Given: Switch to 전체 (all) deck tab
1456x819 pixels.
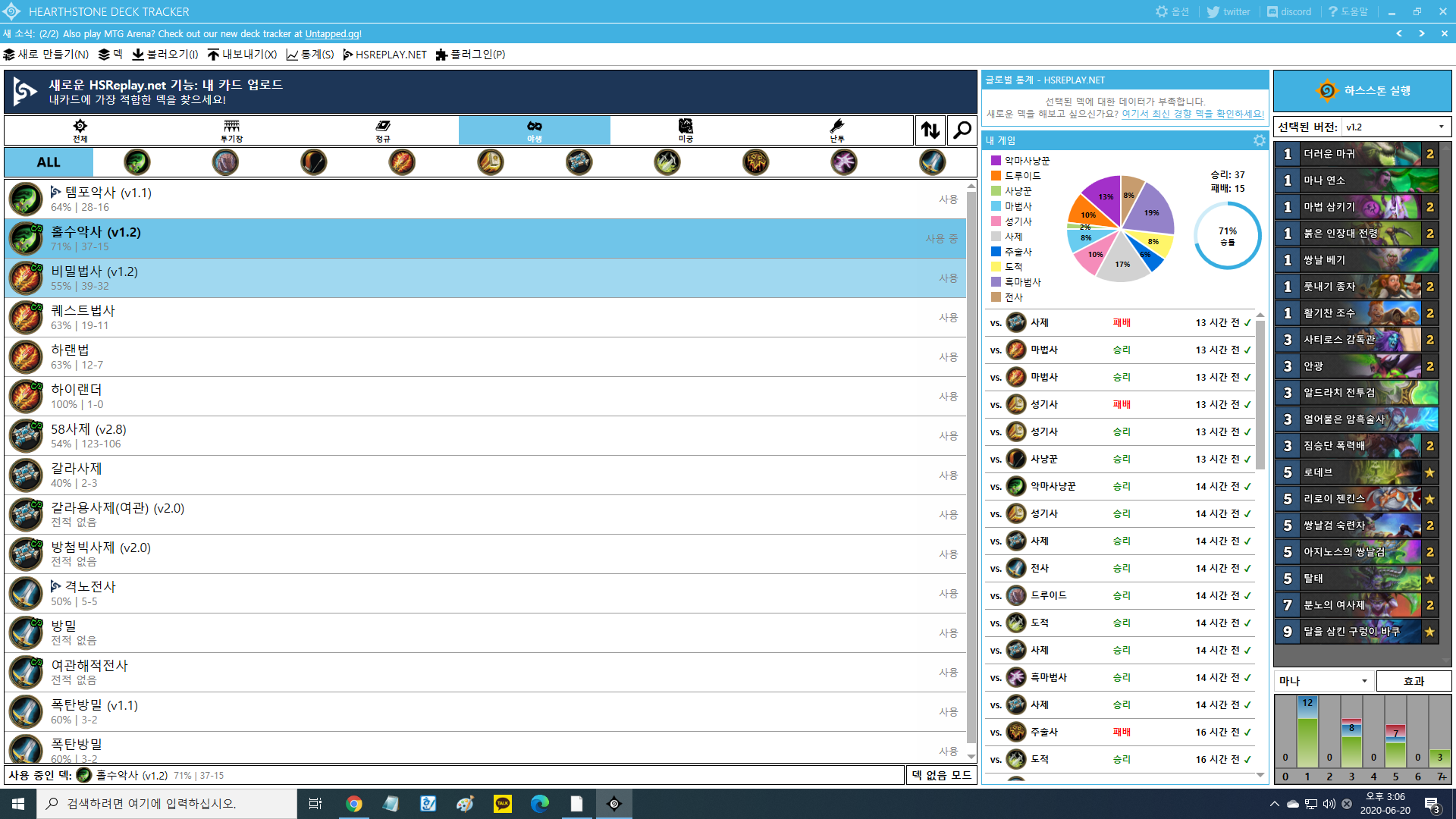Looking at the screenshot, I should (80, 130).
